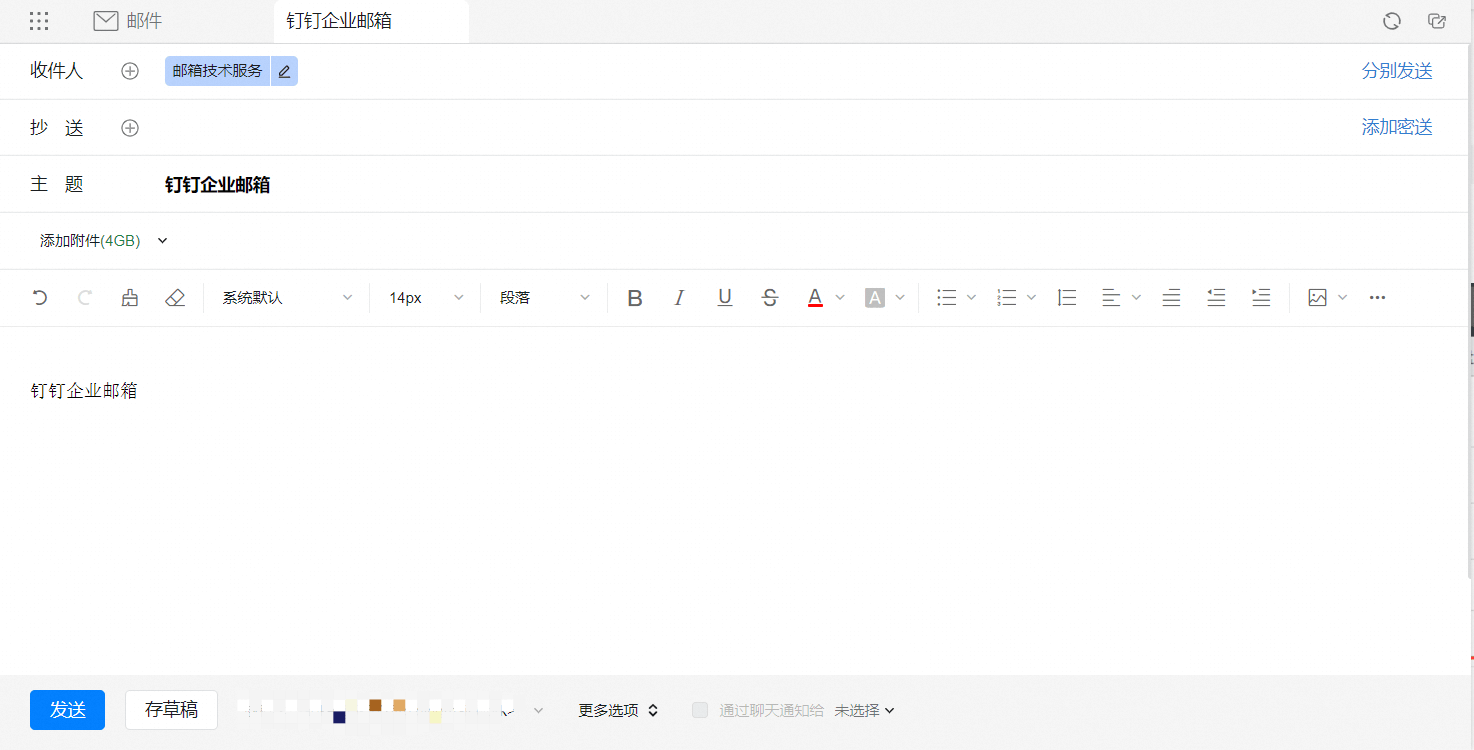
Task: Increase the paragraph indent
Action: (1261, 297)
